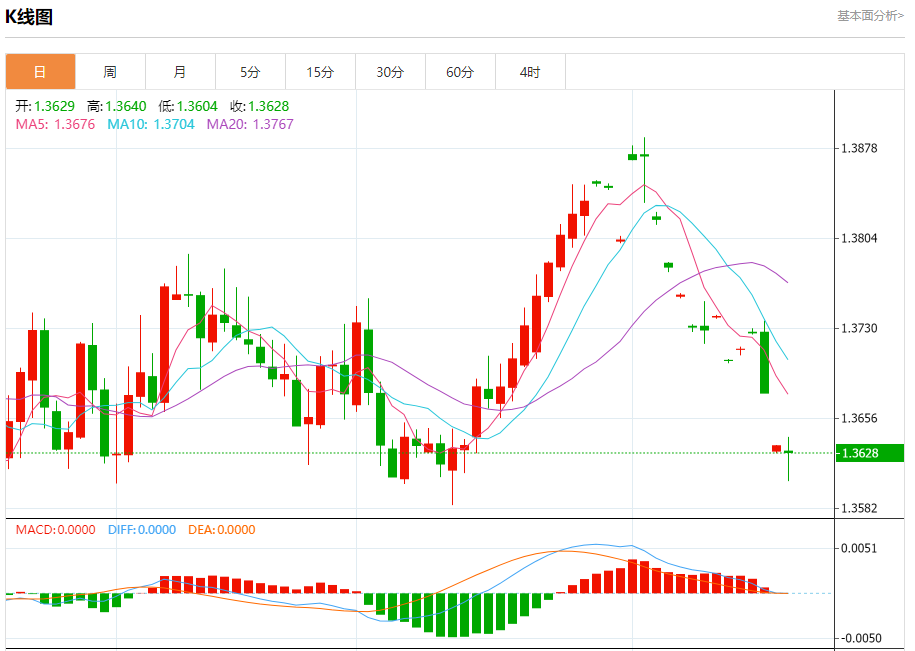Click the MACD:0.0000 indicator label
915x651 pixels.
pyautogui.click(x=55, y=530)
